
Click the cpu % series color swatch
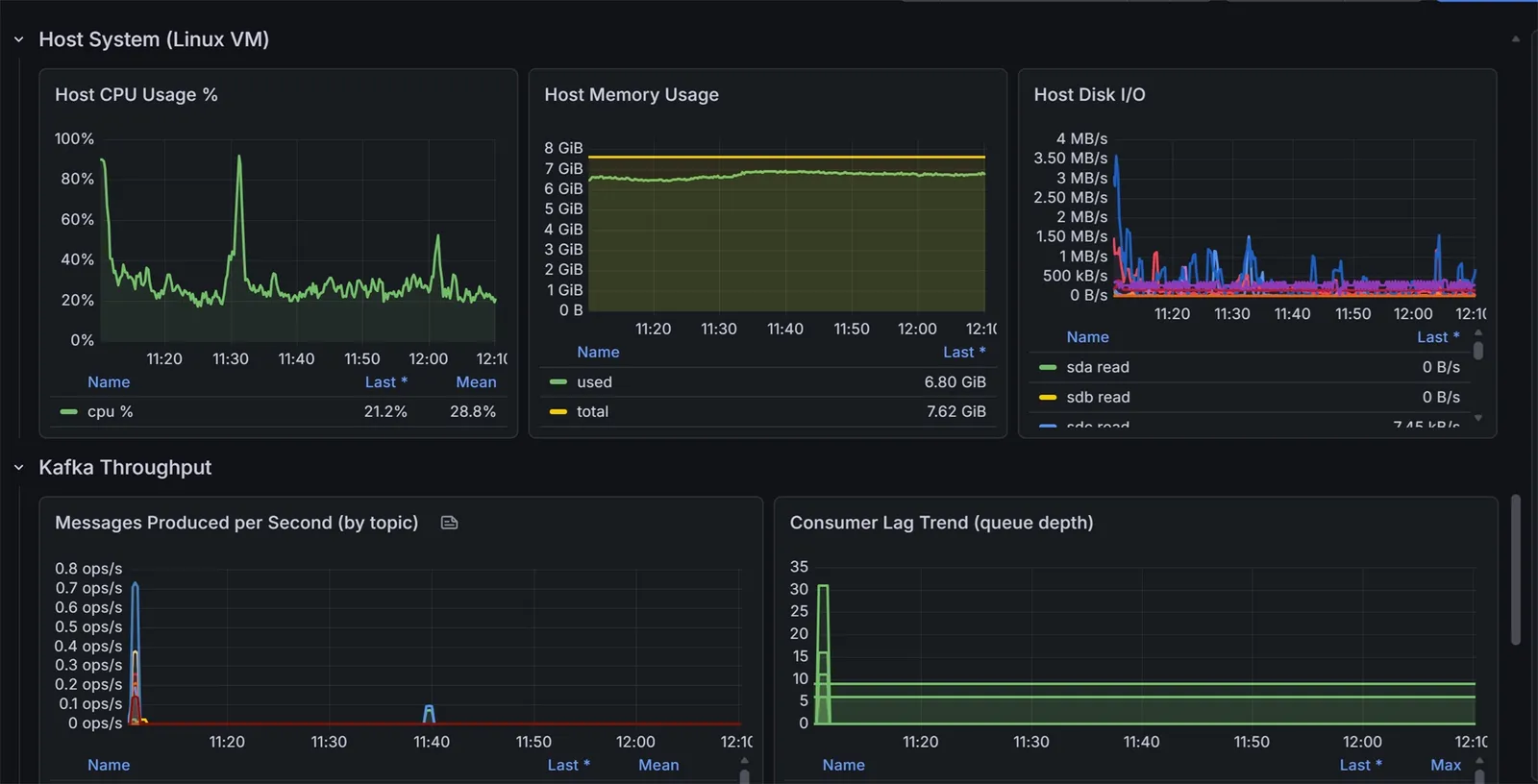pyautogui.click(x=68, y=412)
